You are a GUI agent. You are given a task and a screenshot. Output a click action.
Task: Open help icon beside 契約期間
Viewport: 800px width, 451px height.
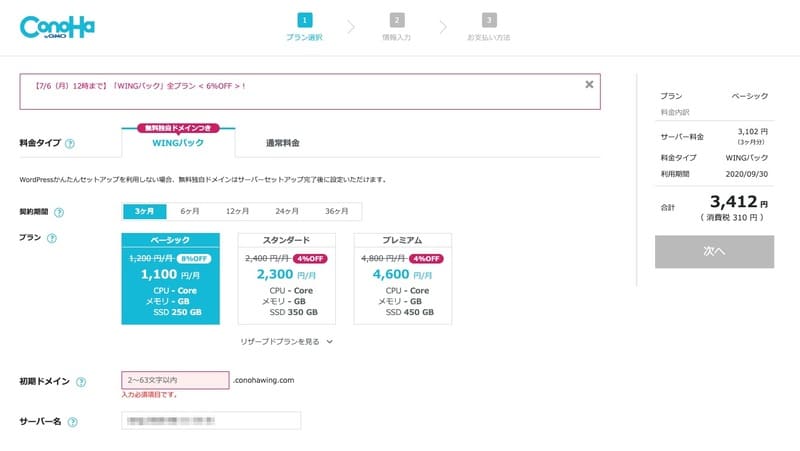59,212
